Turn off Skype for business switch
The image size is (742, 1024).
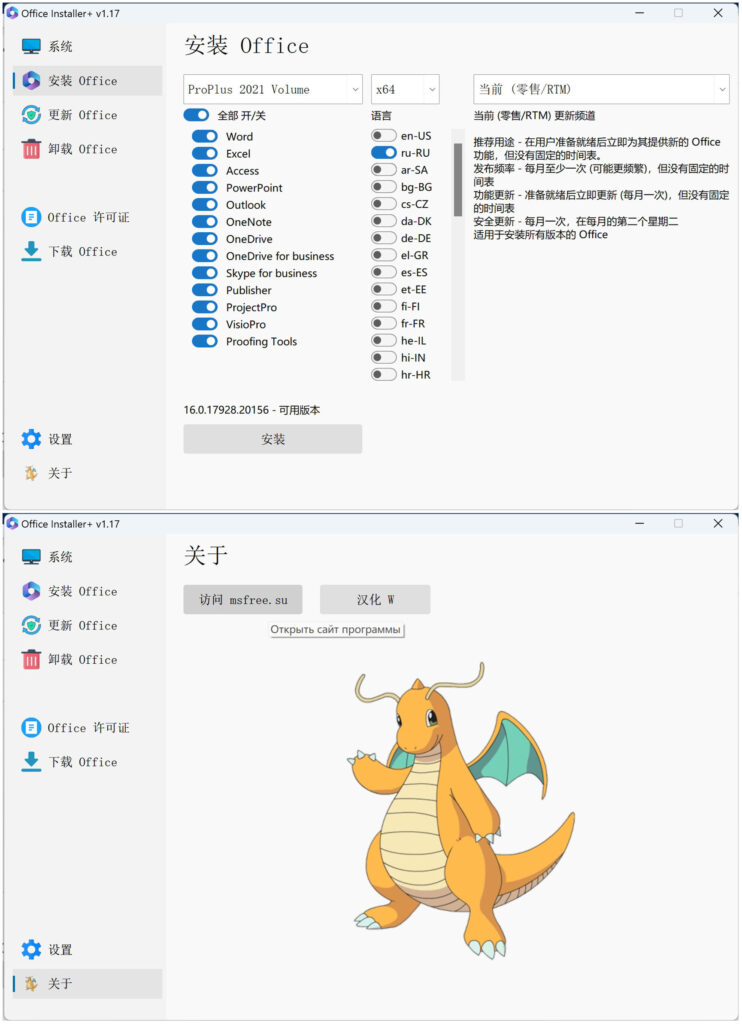pos(204,273)
